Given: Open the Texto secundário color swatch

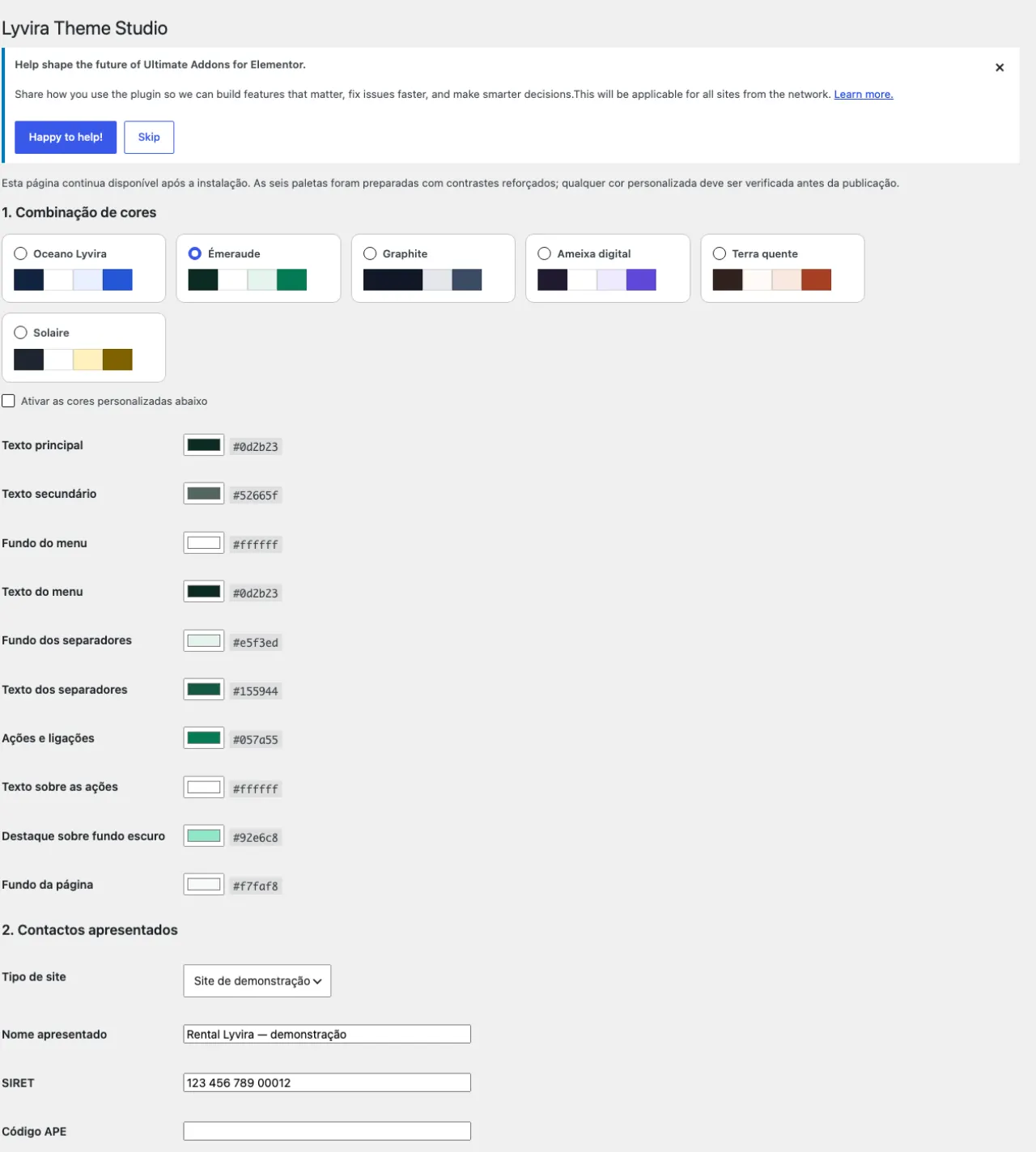Looking at the screenshot, I should point(204,494).
